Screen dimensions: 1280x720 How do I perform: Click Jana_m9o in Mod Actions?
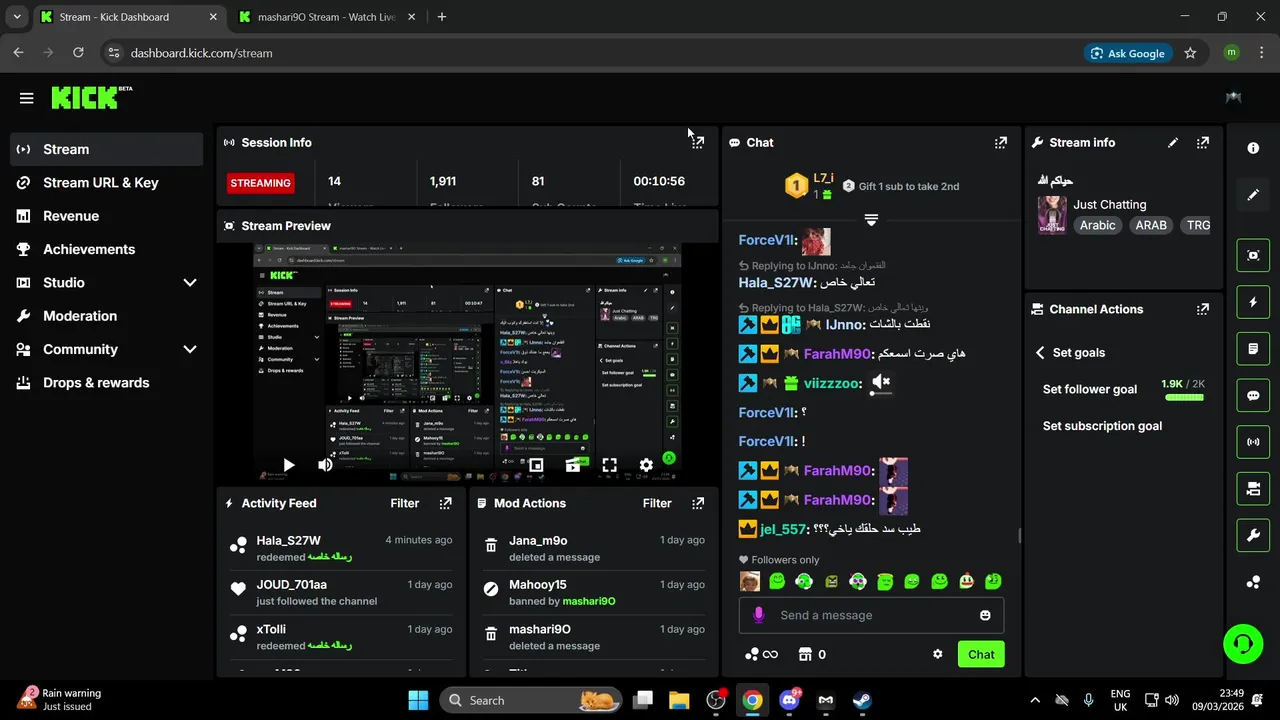point(538,540)
